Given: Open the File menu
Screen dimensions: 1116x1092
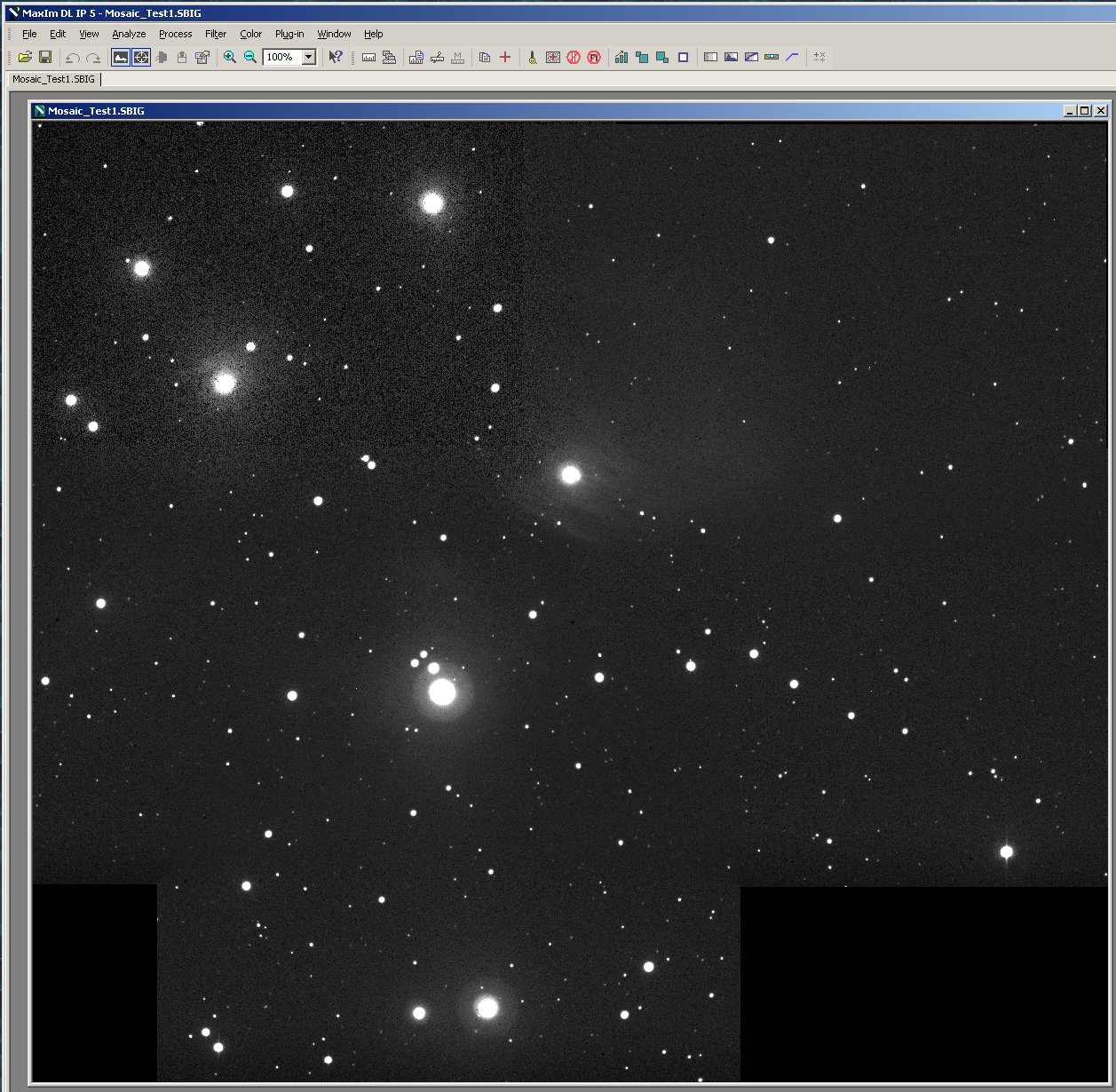Looking at the screenshot, I should coord(29,34).
